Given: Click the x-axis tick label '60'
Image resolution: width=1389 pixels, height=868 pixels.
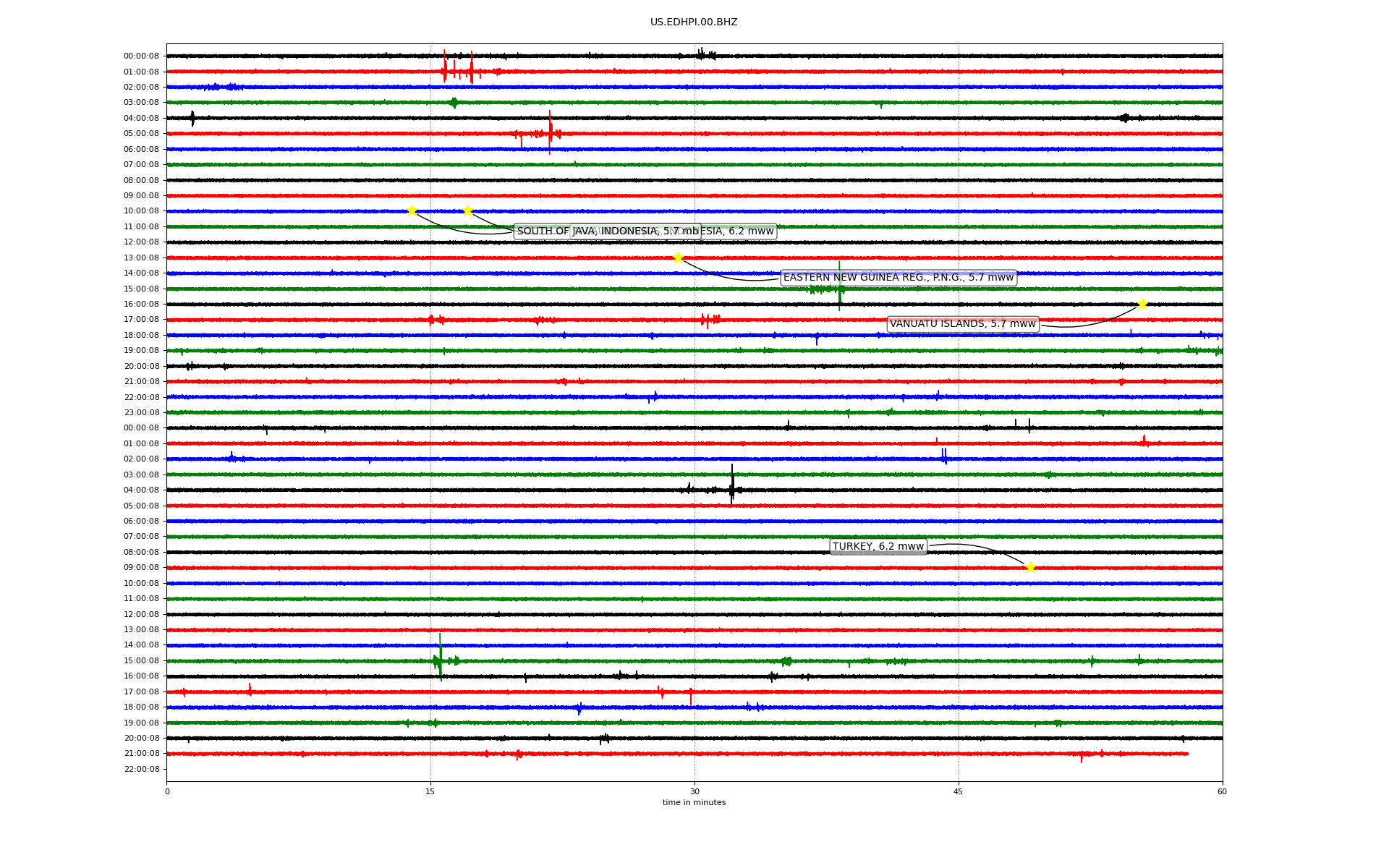Looking at the screenshot, I should tap(1222, 791).
